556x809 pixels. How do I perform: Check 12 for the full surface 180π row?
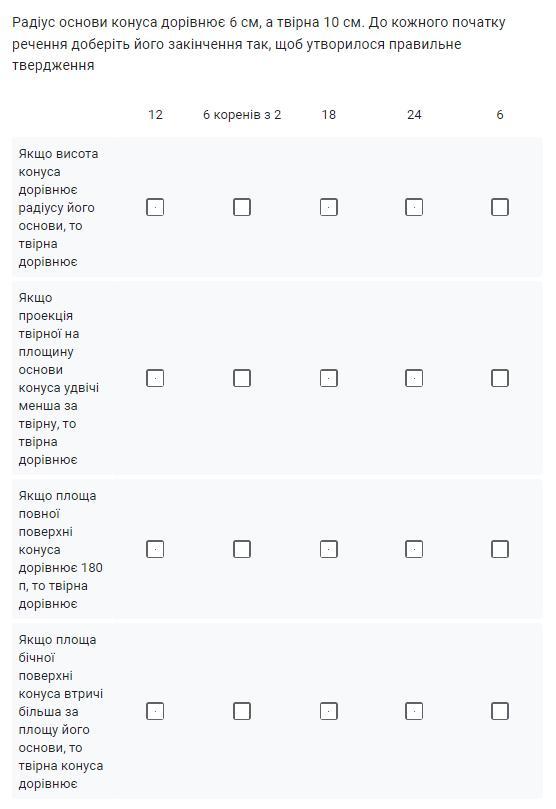(155, 549)
